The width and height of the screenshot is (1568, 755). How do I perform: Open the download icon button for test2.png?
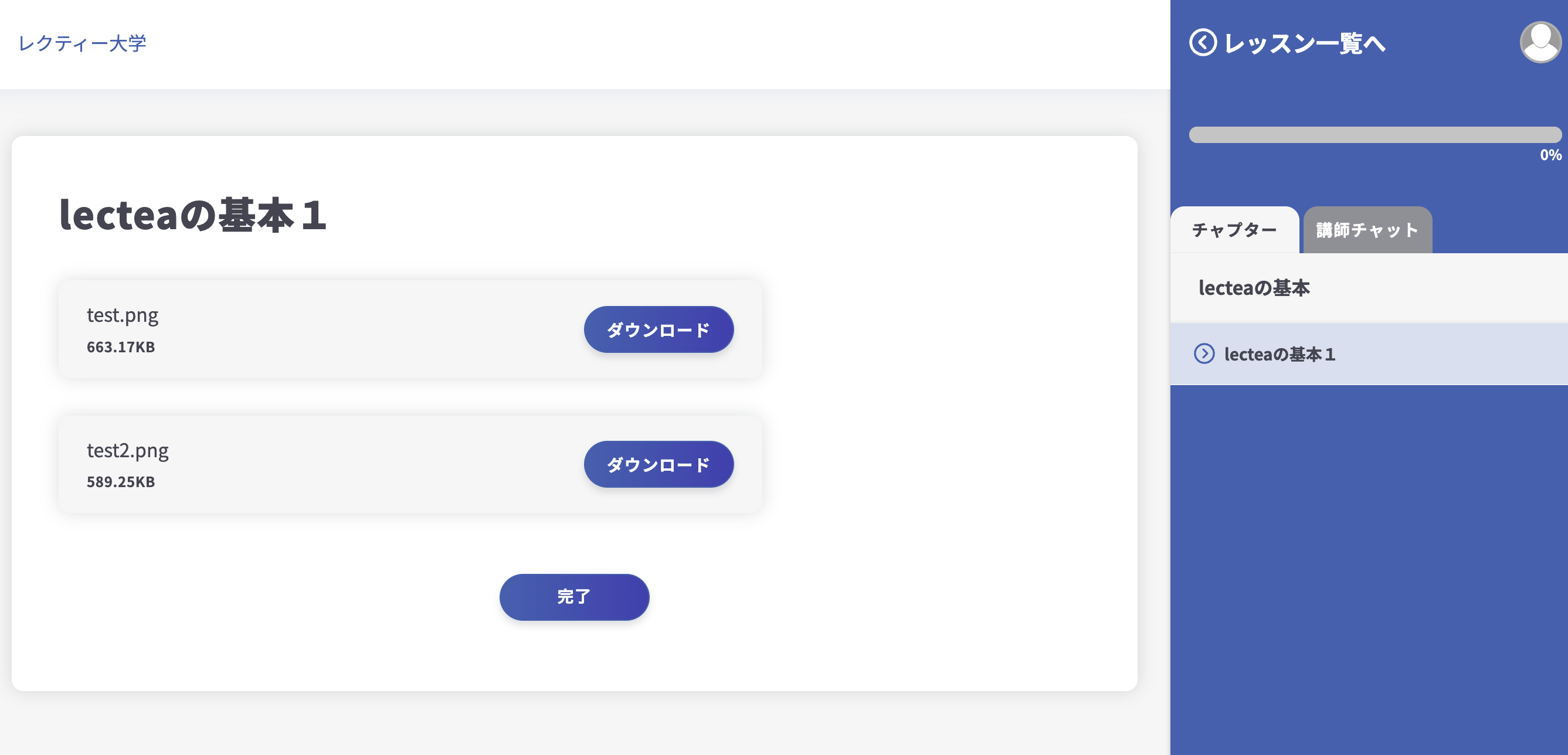tap(659, 464)
